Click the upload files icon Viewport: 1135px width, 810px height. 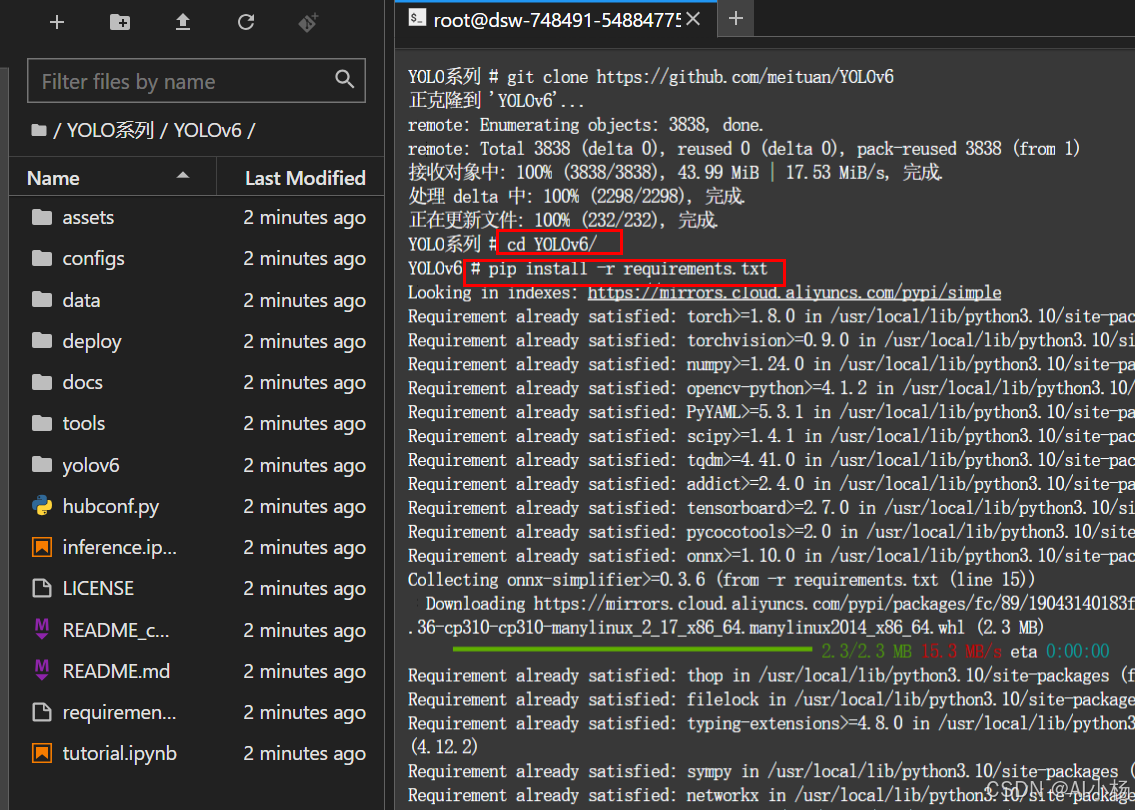coord(183,22)
